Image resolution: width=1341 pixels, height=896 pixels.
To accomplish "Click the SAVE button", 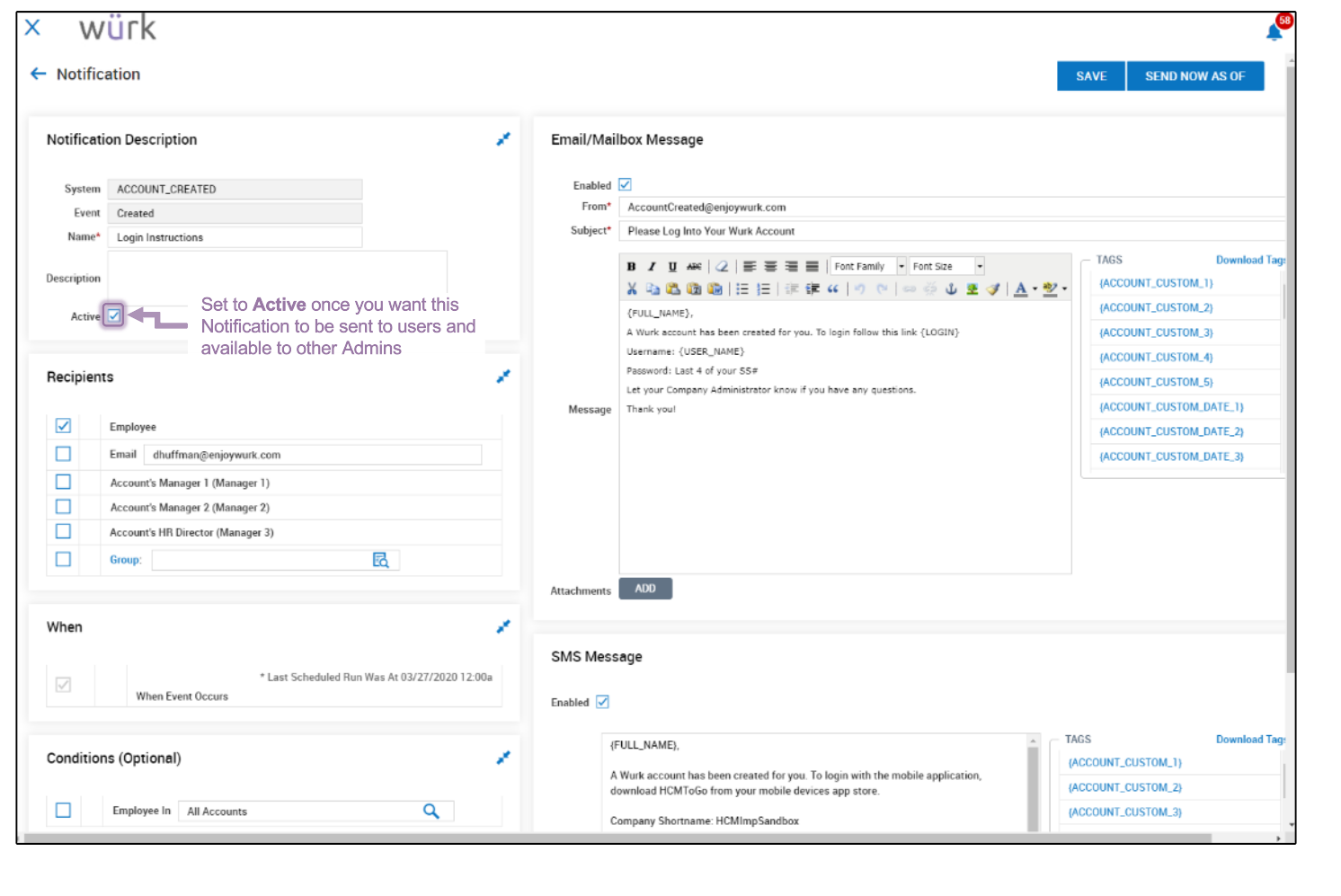I will 1091,76.
